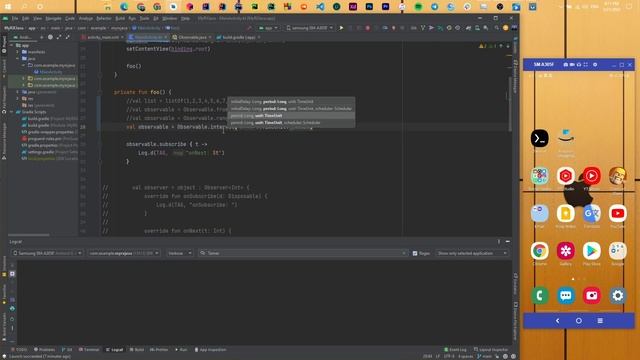Open the Refactor menu

(104, 18)
